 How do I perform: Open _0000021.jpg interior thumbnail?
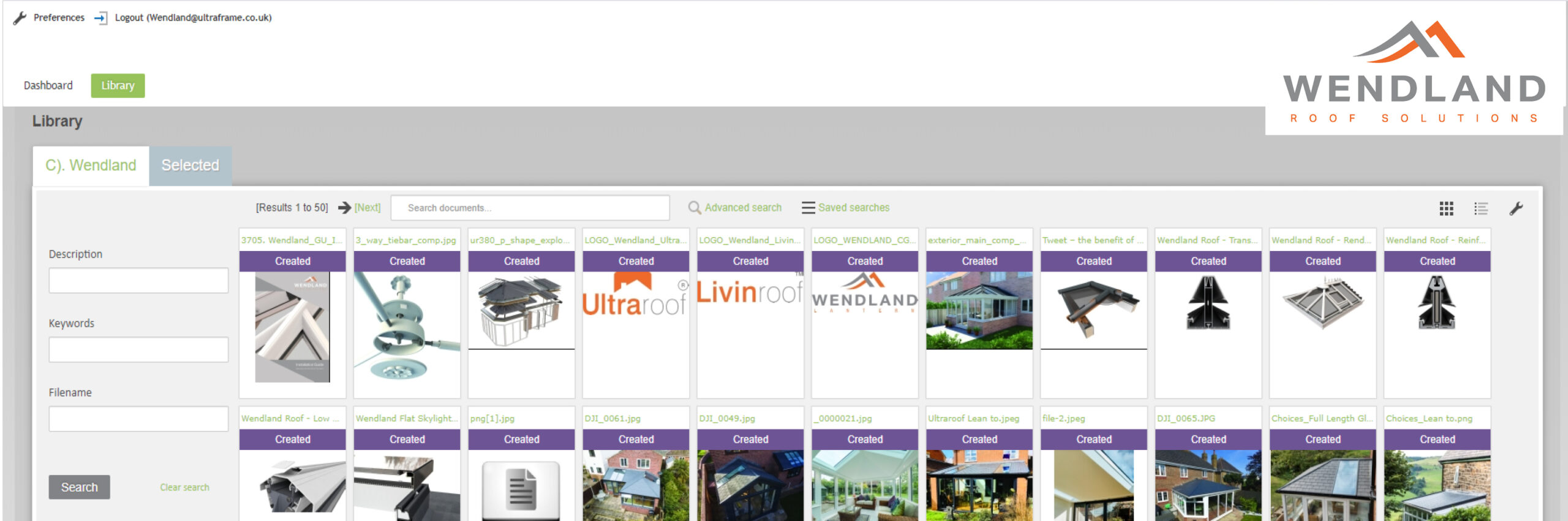click(865, 485)
